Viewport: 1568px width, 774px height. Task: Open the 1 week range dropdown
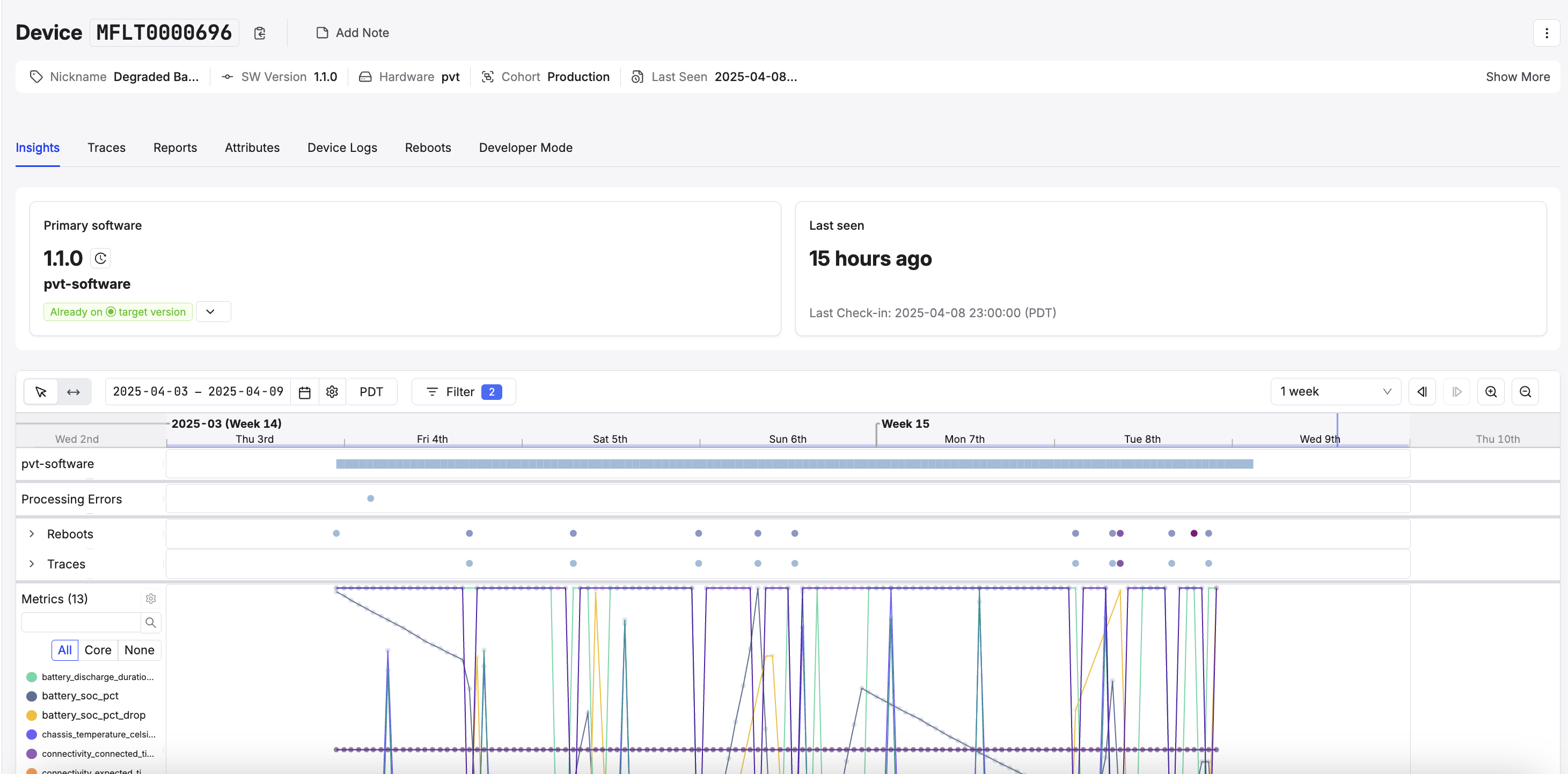click(1335, 392)
